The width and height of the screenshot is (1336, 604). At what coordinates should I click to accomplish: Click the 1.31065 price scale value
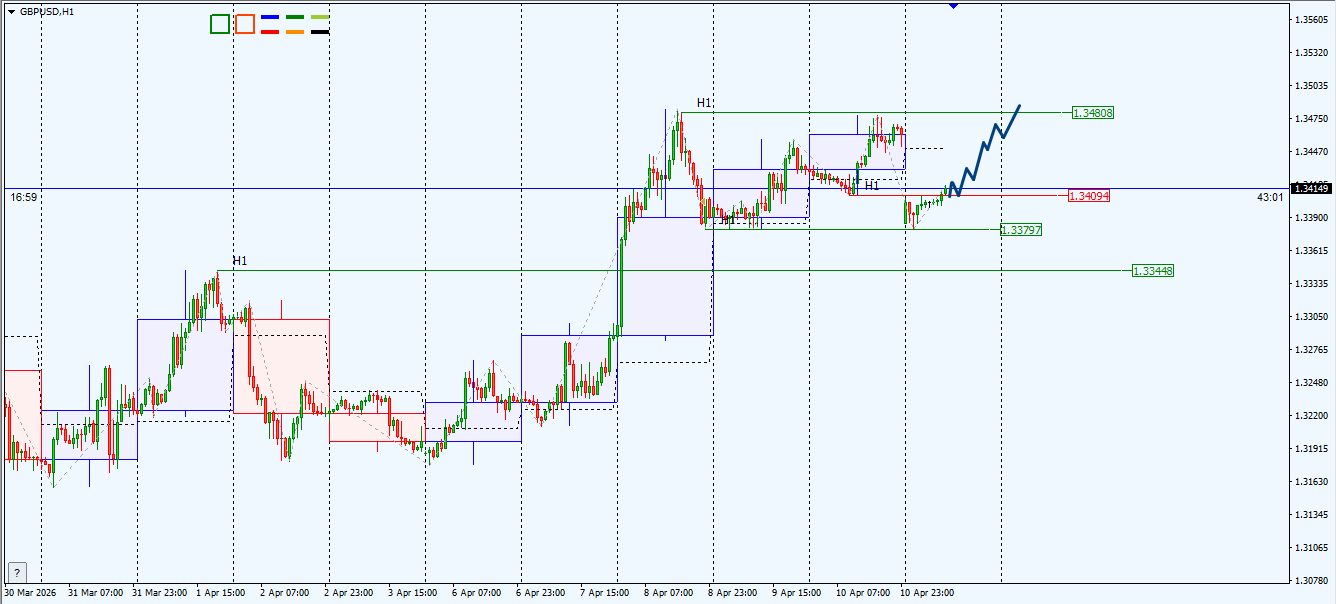click(x=1309, y=547)
